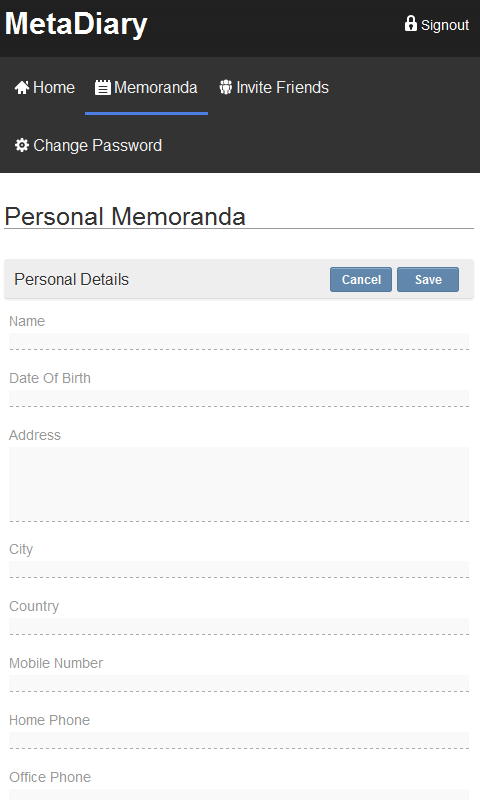
Task: Click the Memoranda notepad icon
Action: 103,88
